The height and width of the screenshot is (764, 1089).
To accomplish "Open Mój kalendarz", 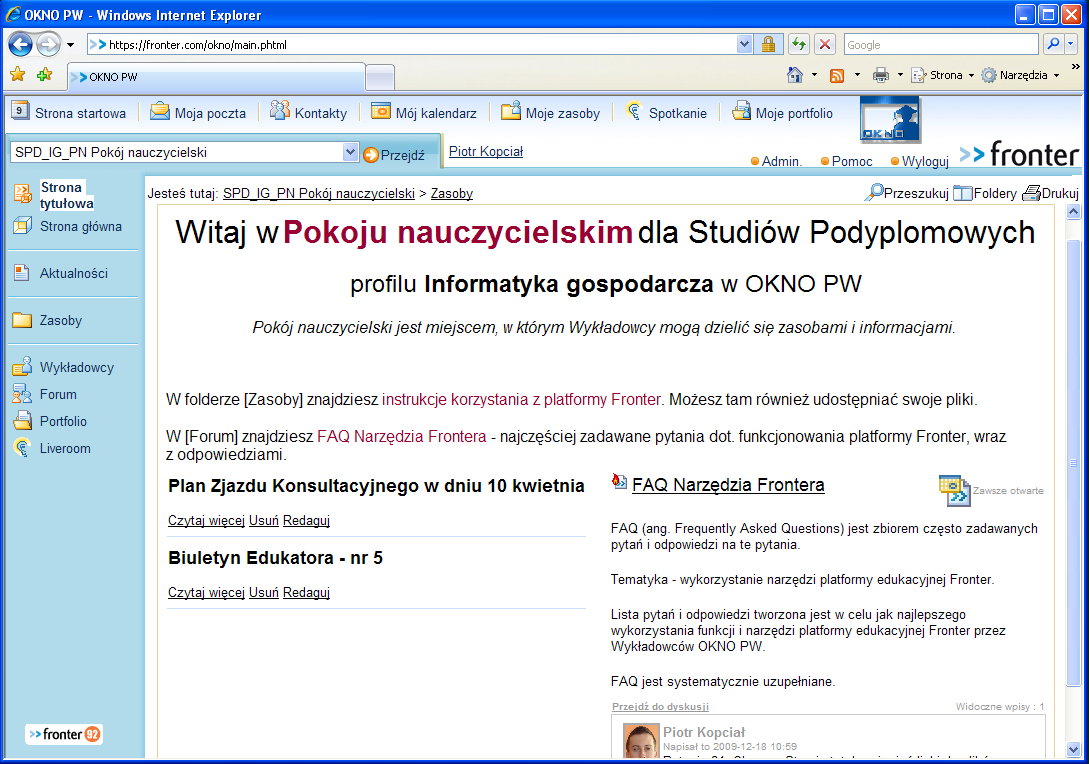I will pyautogui.click(x=424, y=113).
